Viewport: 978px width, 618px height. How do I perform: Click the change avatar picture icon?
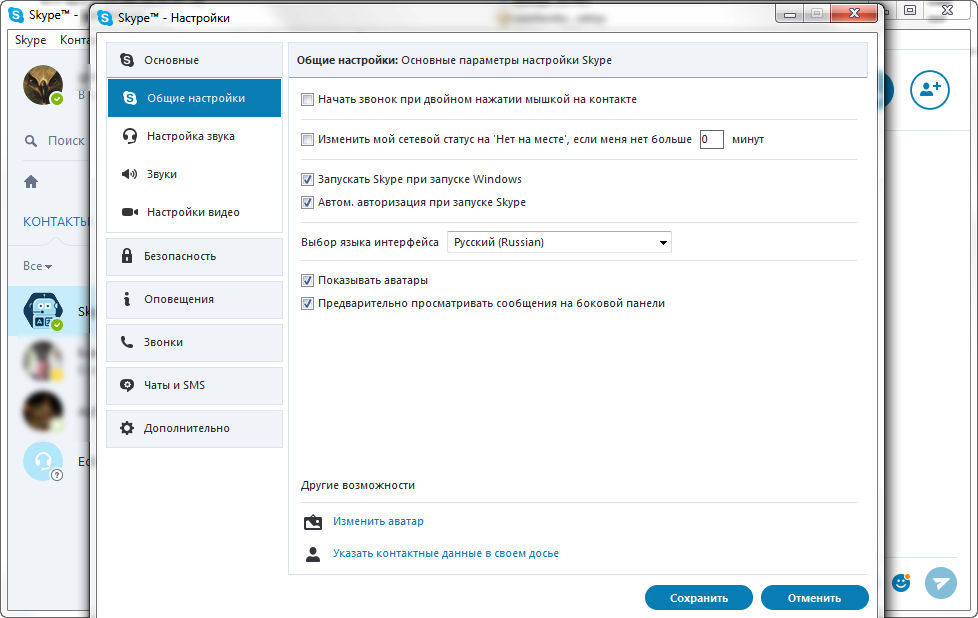pos(313,522)
